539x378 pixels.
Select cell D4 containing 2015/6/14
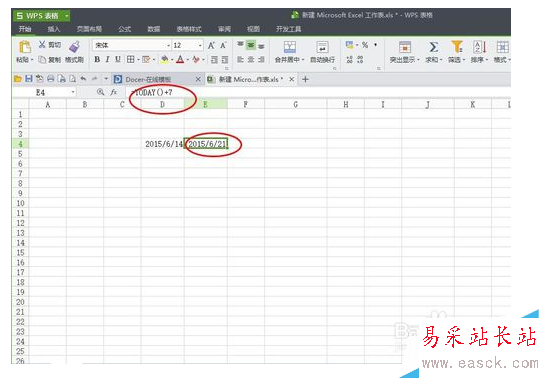tap(162, 144)
